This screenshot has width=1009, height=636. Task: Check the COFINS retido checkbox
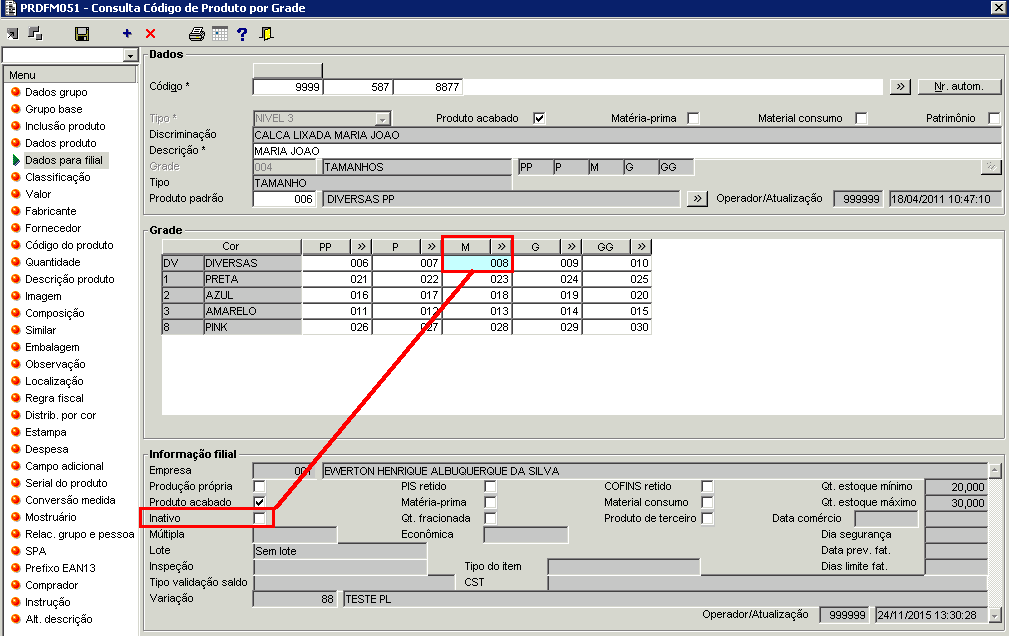[x=707, y=487]
